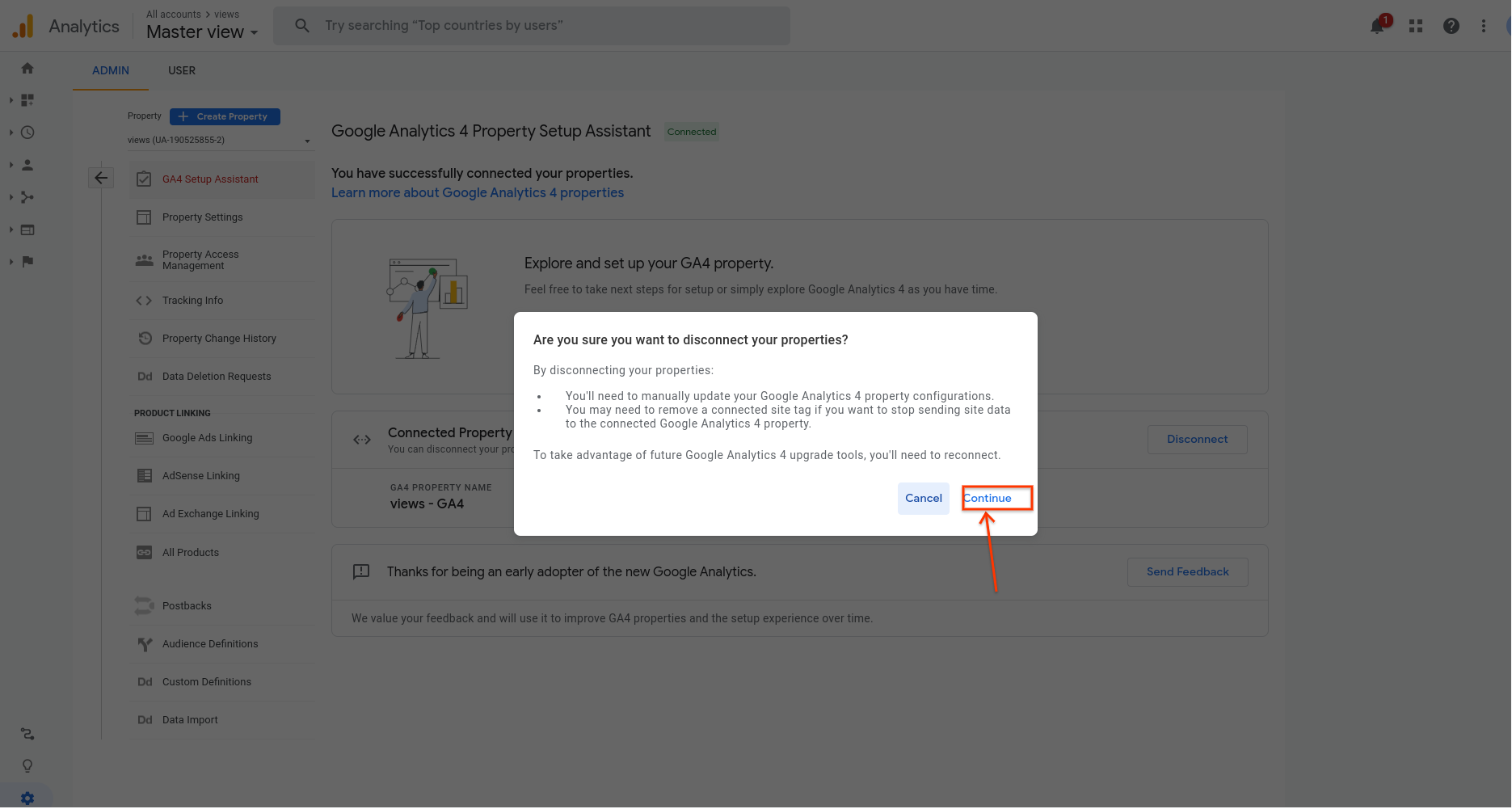Open Learn more about Google Analytics 4 properties link
Viewport: 1512px width, 809px height.
pyautogui.click(x=478, y=193)
